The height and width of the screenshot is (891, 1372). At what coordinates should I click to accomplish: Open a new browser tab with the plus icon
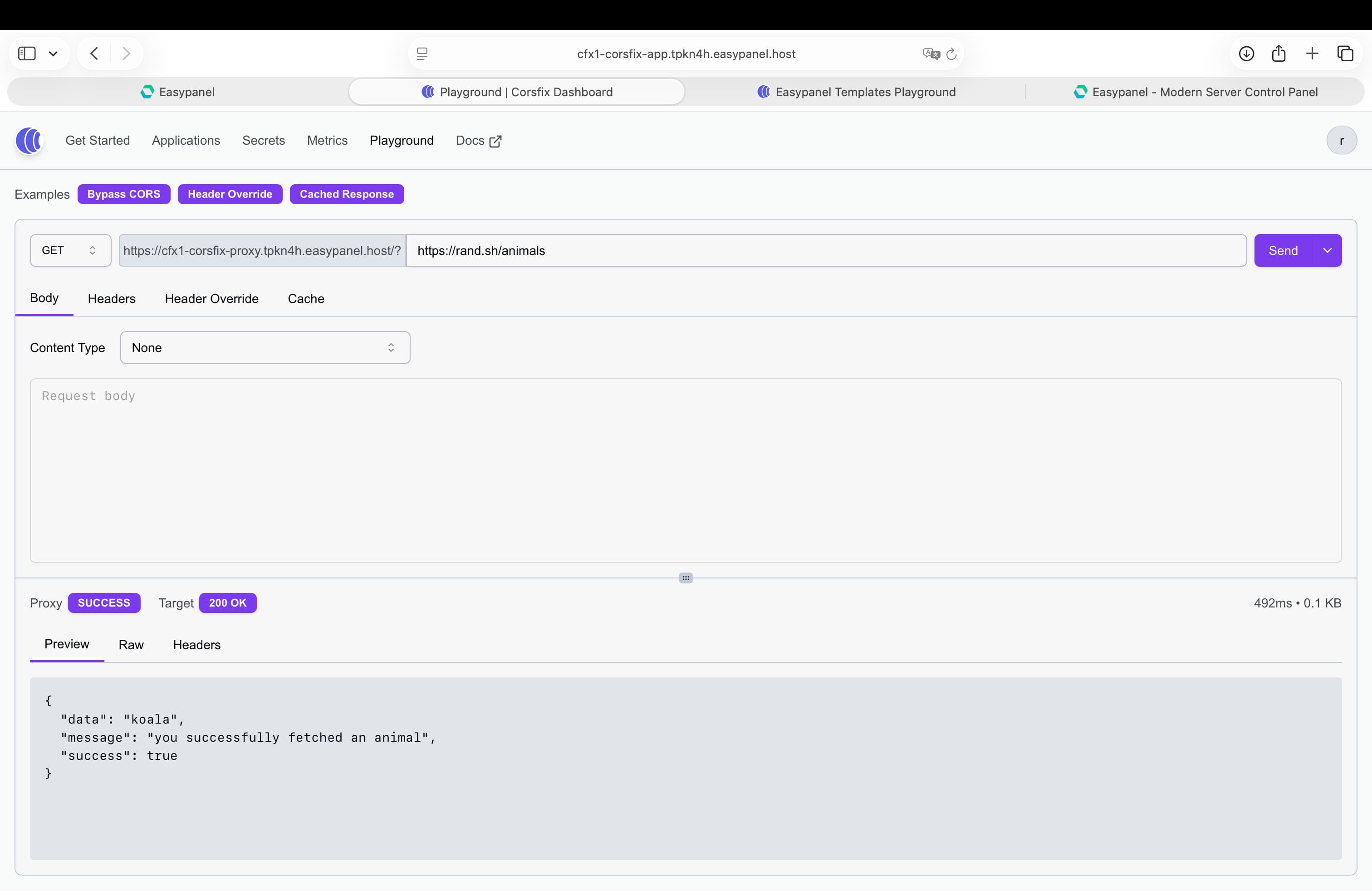tap(1312, 53)
